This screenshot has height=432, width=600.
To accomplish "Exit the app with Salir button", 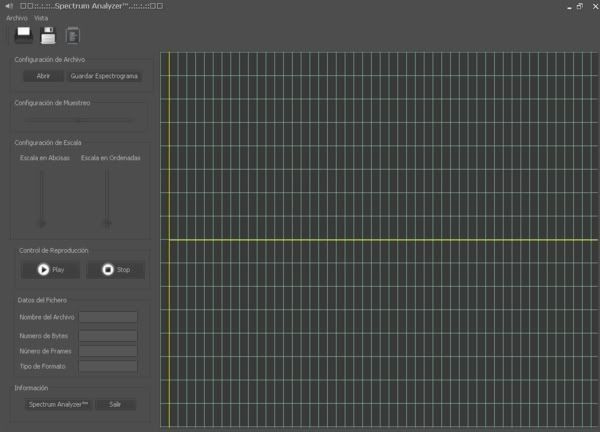I will point(115,404).
